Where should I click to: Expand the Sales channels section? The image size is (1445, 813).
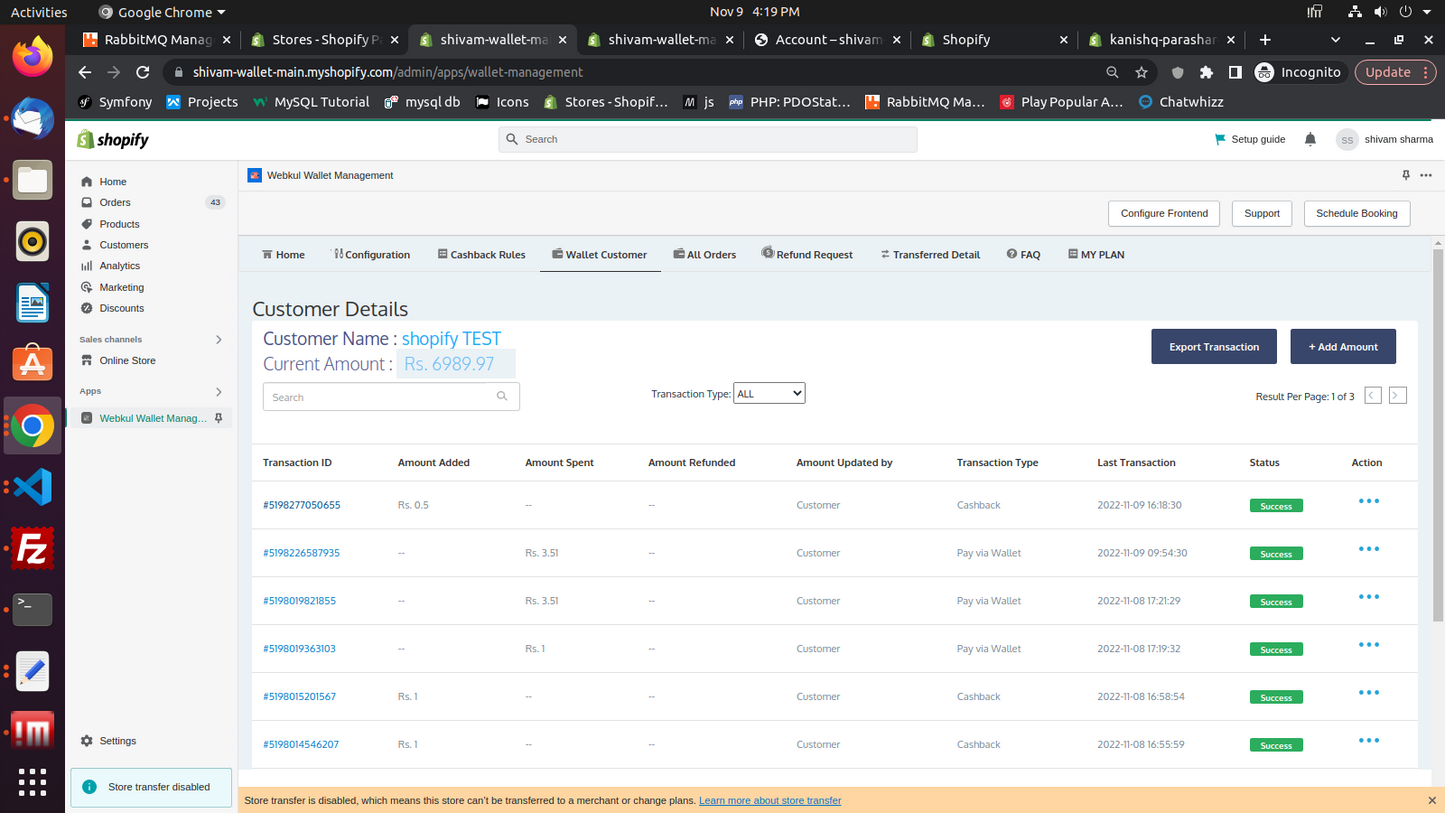(219, 340)
